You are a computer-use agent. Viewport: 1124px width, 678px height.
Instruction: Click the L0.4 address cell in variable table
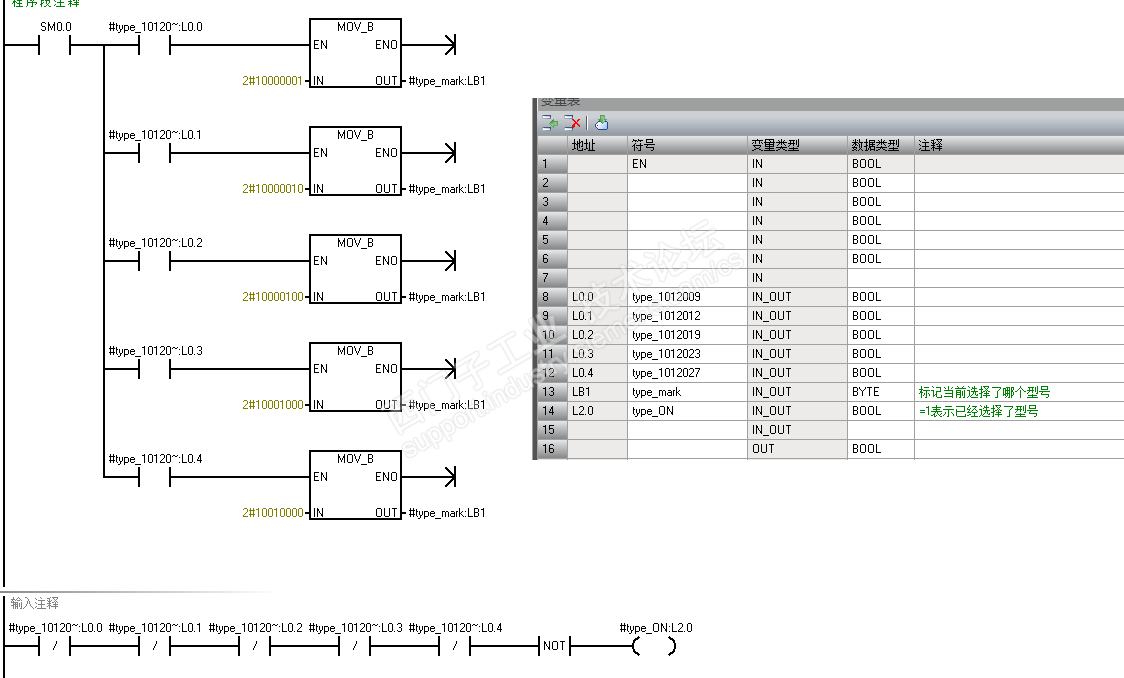[x=597, y=373]
